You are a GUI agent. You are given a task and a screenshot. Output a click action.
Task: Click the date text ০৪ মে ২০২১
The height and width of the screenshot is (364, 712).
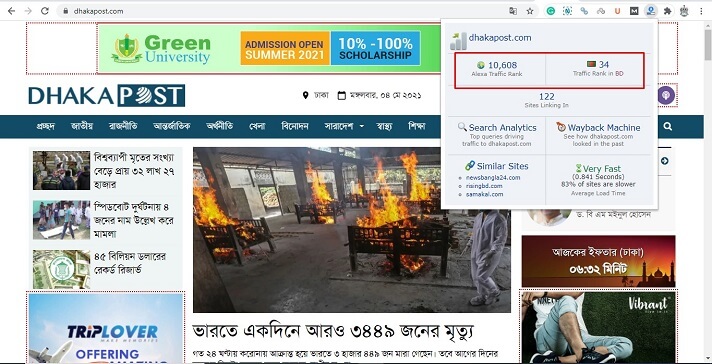pyautogui.click(x=400, y=95)
